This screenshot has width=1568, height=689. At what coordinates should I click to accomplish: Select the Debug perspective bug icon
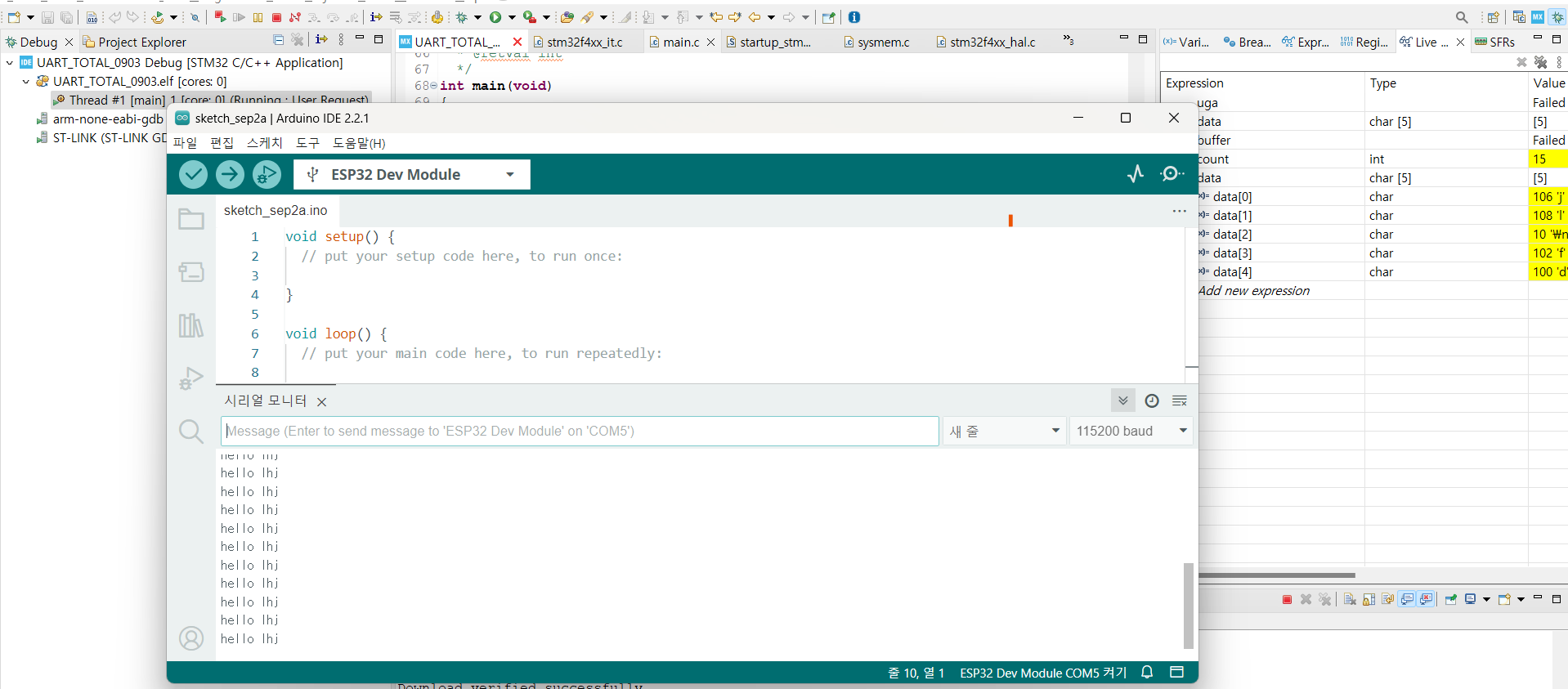click(x=1557, y=17)
